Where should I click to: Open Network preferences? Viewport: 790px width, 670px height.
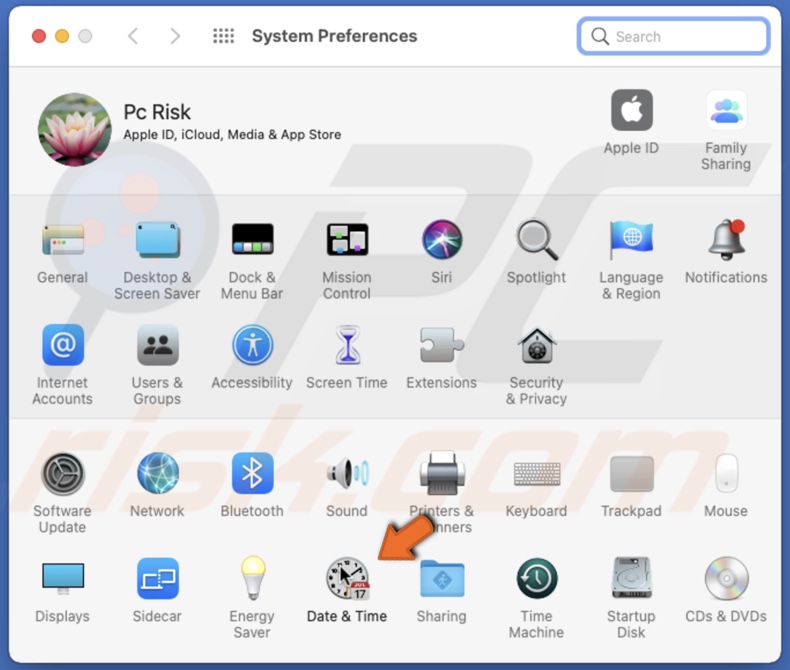[158, 473]
